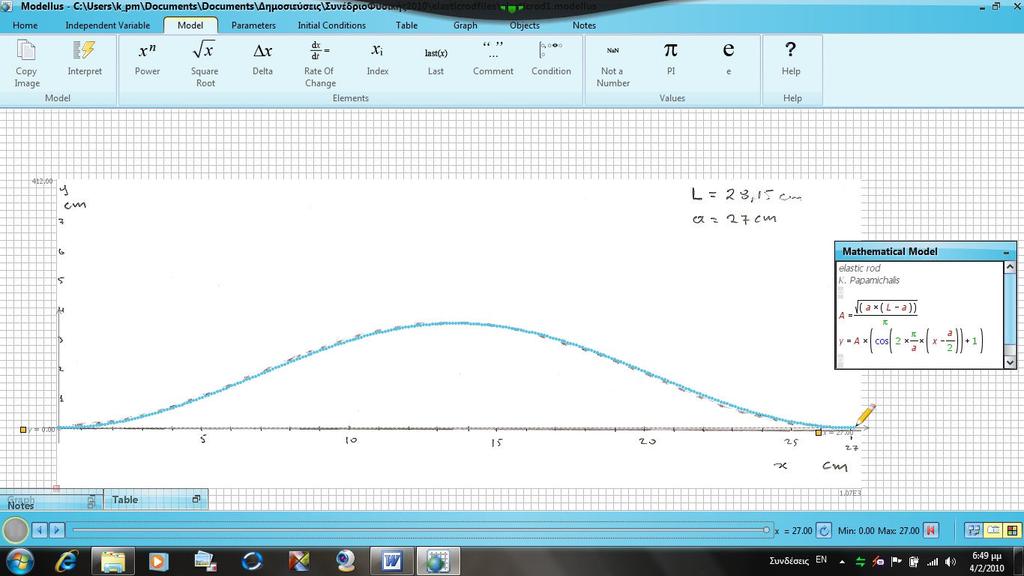Run the Interpret model command
Image resolution: width=1024 pixels, height=576 pixels.
(x=84, y=58)
